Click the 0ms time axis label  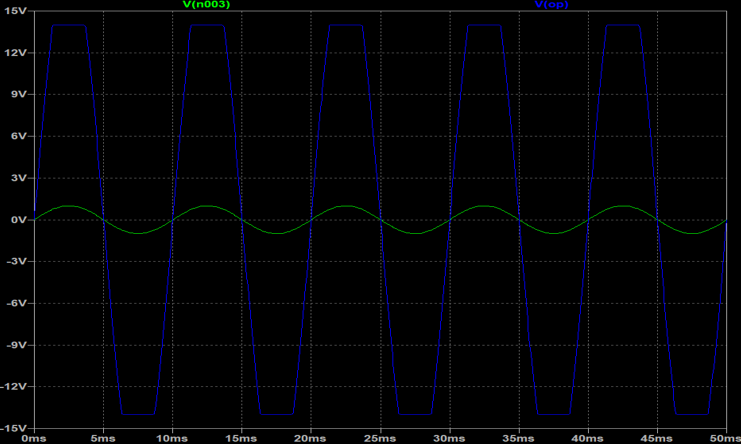tap(34, 438)
